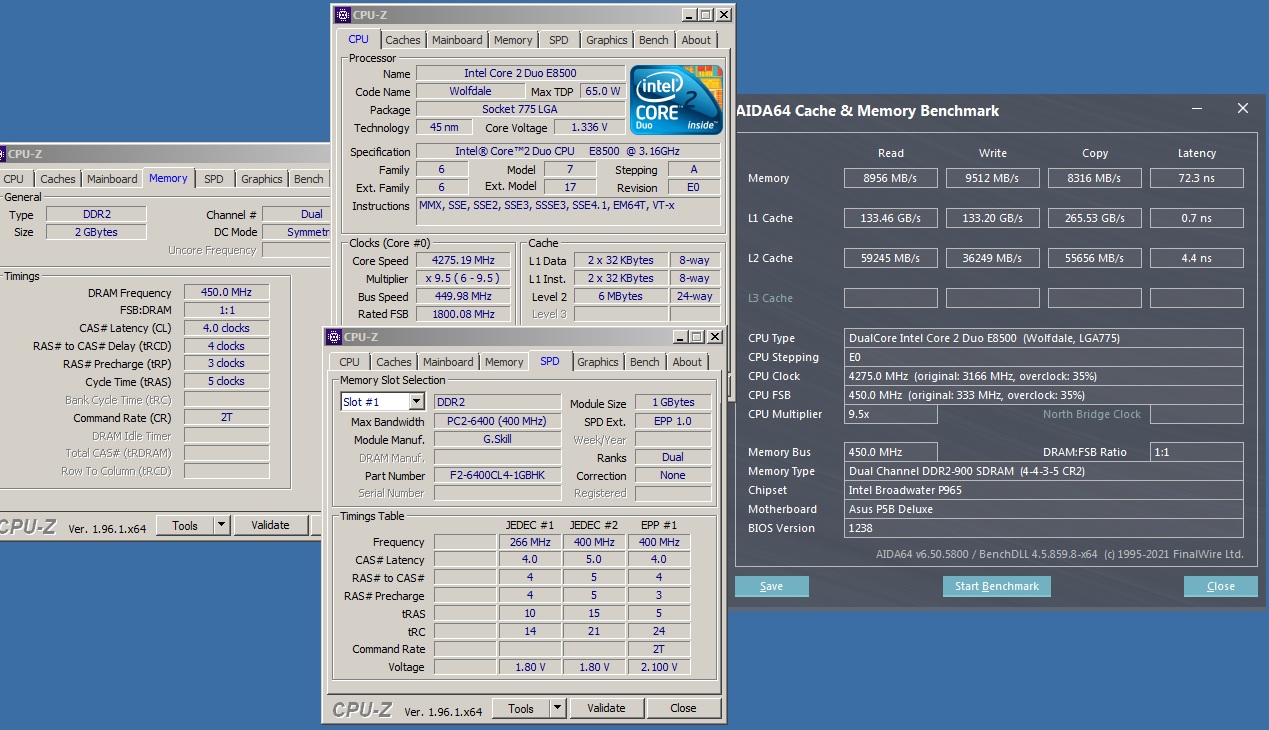Click the Chipset Intel Broadwater P965 field

(1044, 490)
